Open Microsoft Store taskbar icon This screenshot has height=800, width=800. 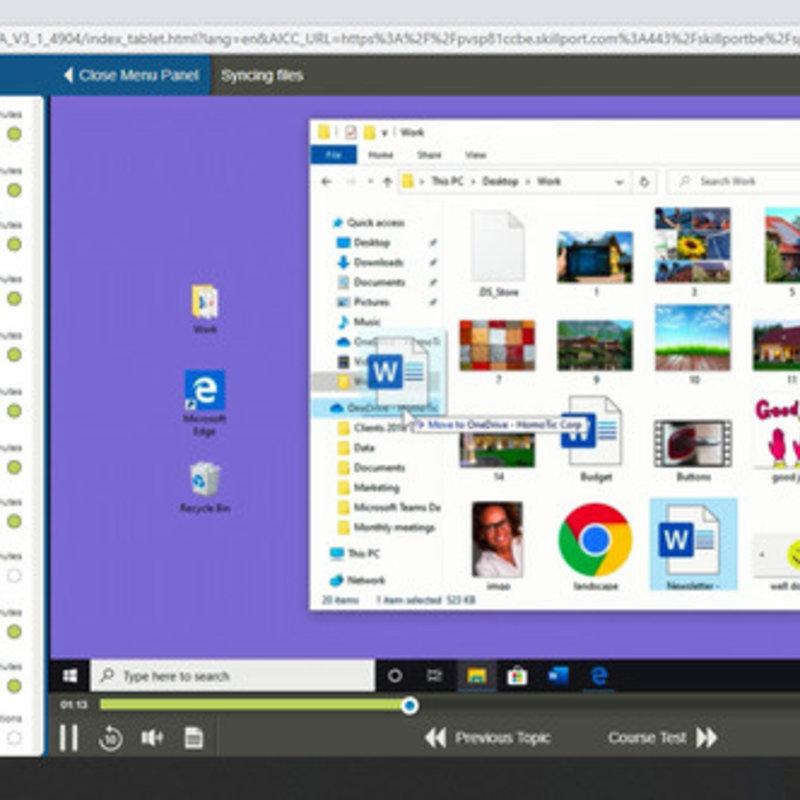click(x=517, y=676)
